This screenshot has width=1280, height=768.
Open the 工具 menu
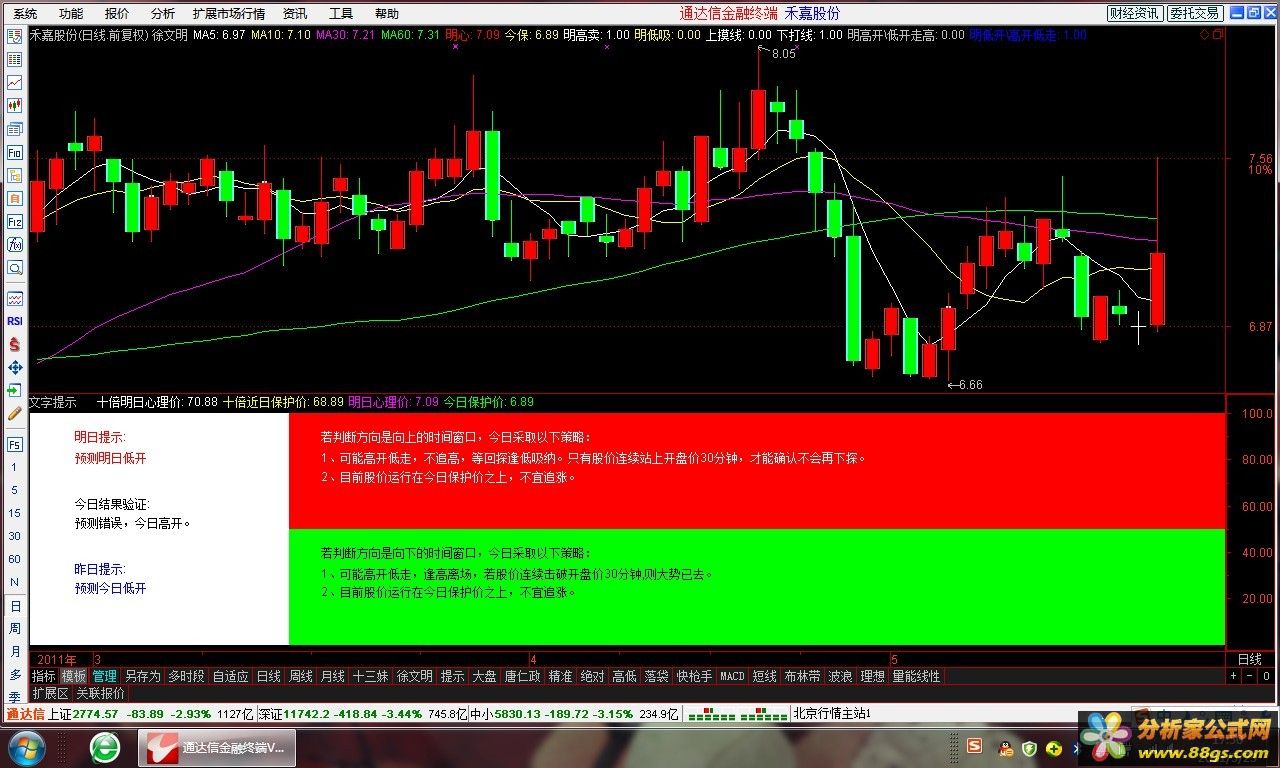coord(341,14)
